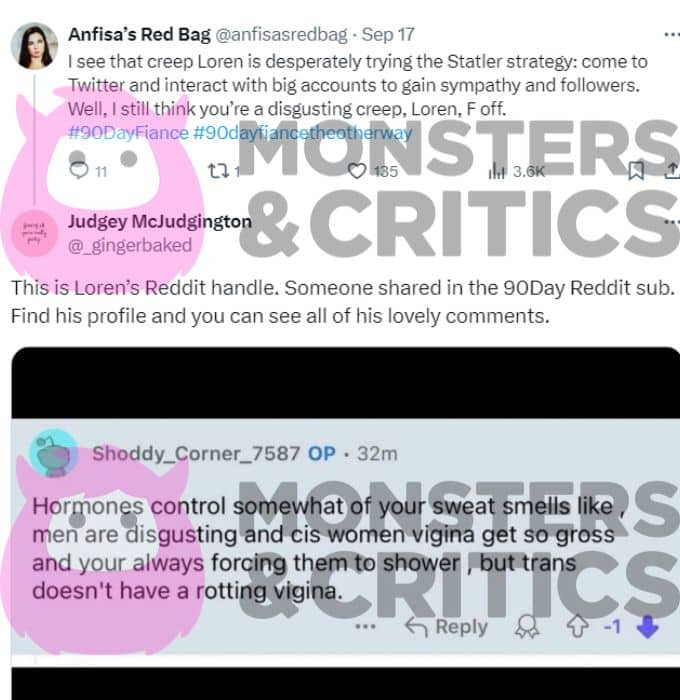The height and width of the screenshot is (700, 680).
Task: Open Judgey McJudgington's pink avatar
Action: (34, 233)
